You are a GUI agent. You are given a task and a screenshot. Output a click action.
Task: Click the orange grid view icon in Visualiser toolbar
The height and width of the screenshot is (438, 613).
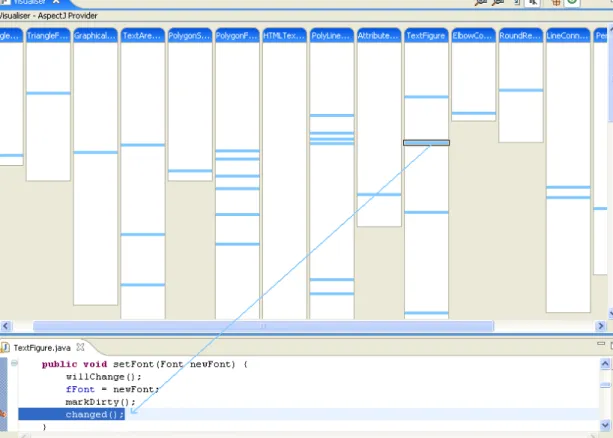(x=556, y=3)
